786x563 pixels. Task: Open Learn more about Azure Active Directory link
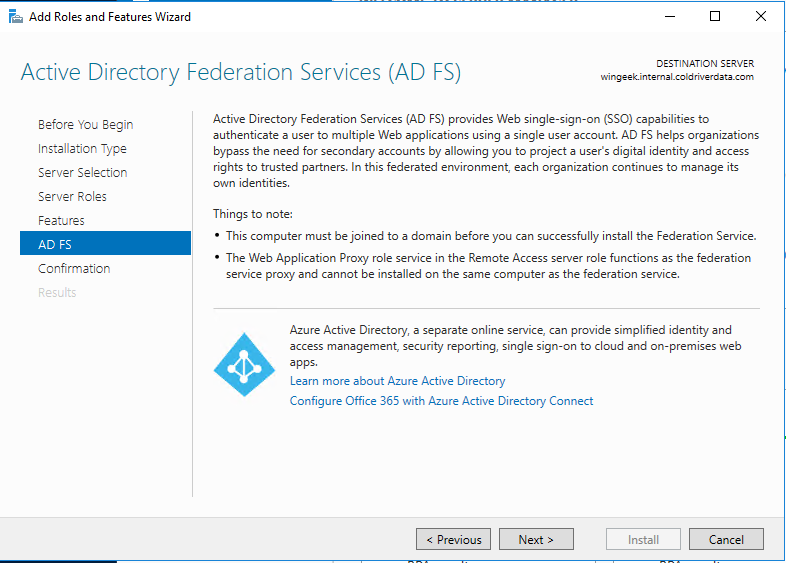397,381
